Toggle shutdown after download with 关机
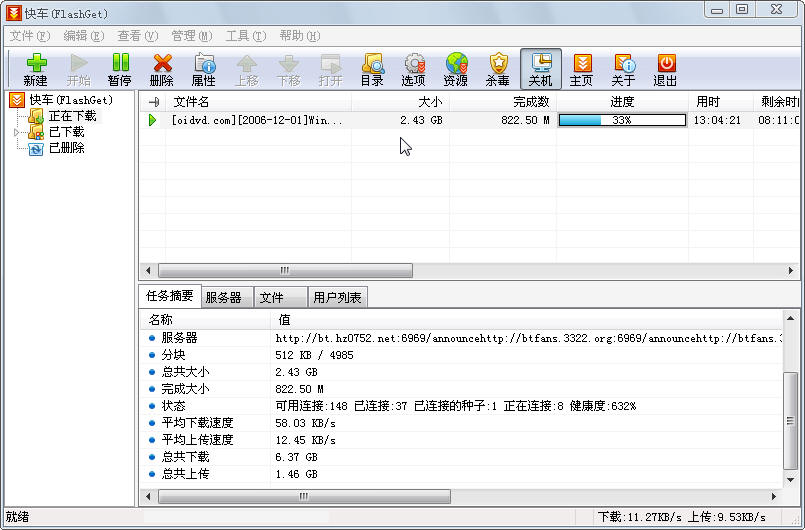The image size is (805, 530). tap(541, 69)
